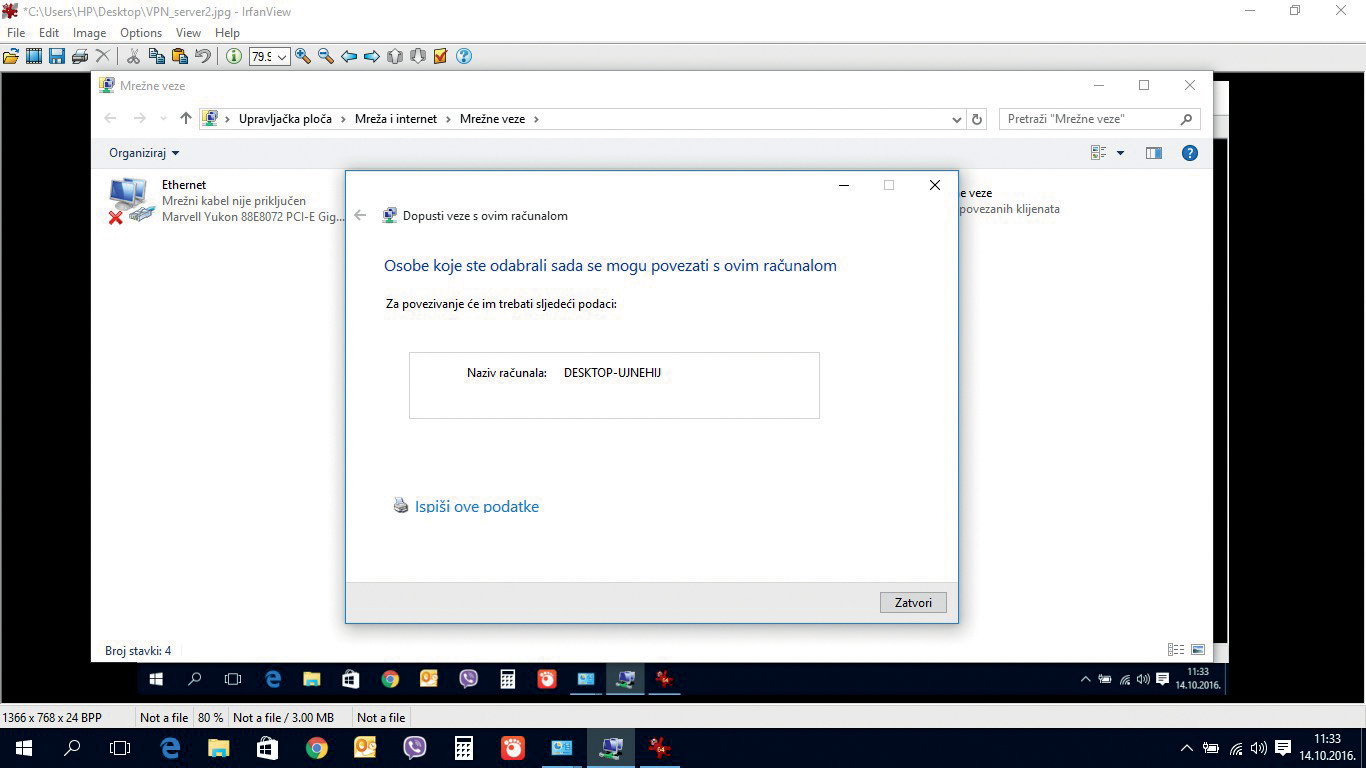Go to next image with right arrow
1366x768 pixels.
coord(371,57)
